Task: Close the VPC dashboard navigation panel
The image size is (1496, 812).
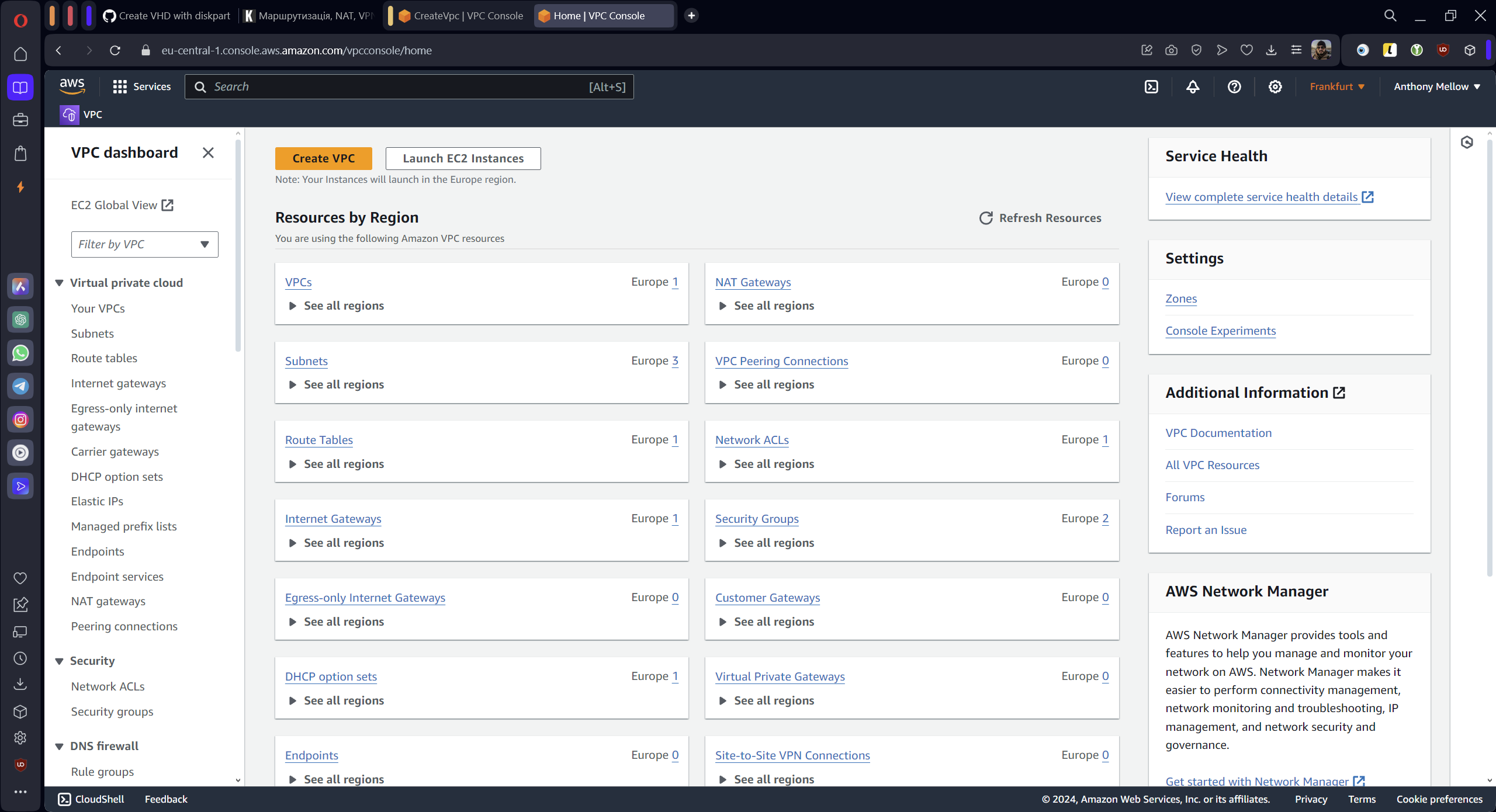Action: coord(208,152)
